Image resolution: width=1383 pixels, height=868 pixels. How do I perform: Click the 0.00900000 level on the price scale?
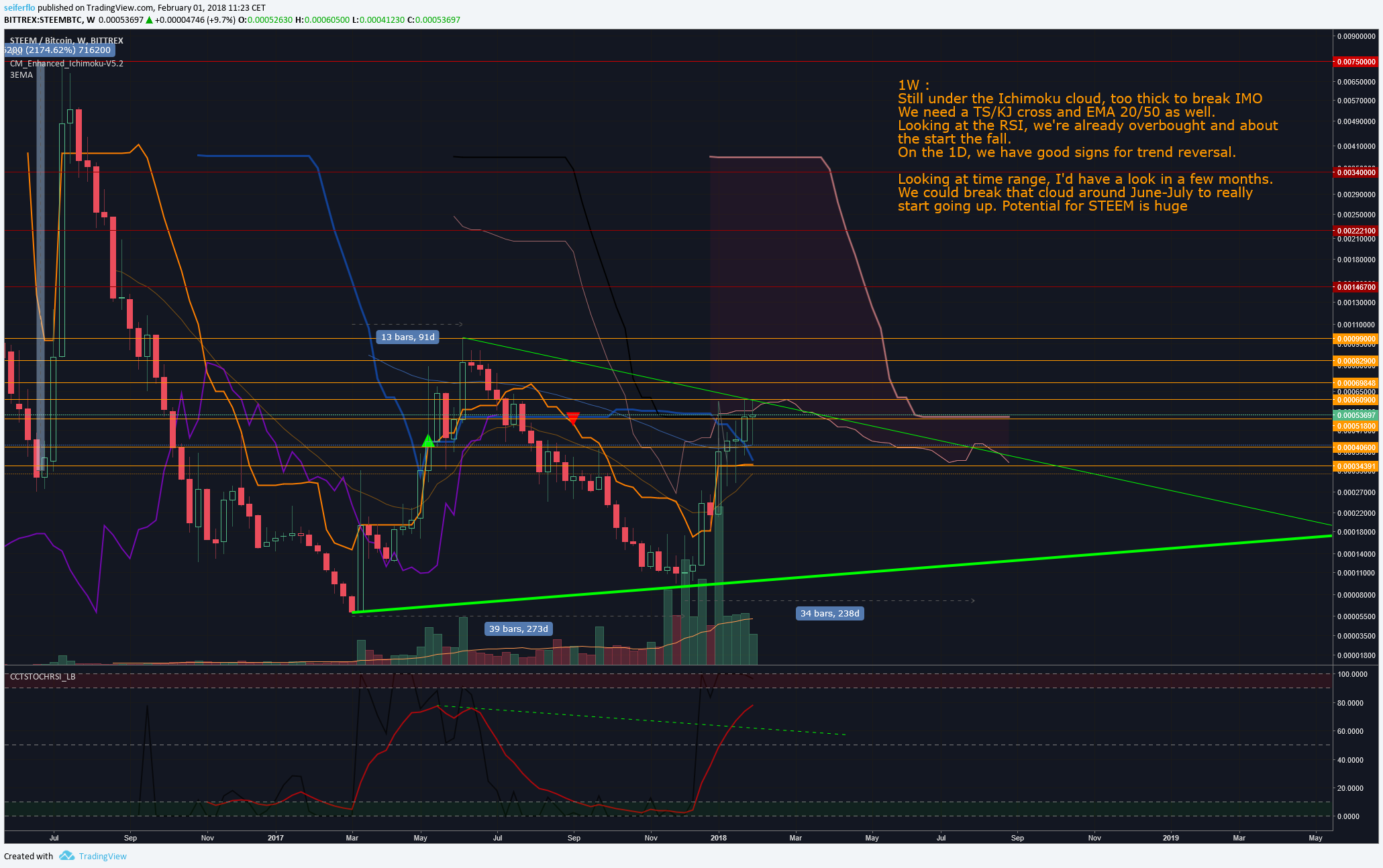pyautogui.click(x=1356, y=36)
